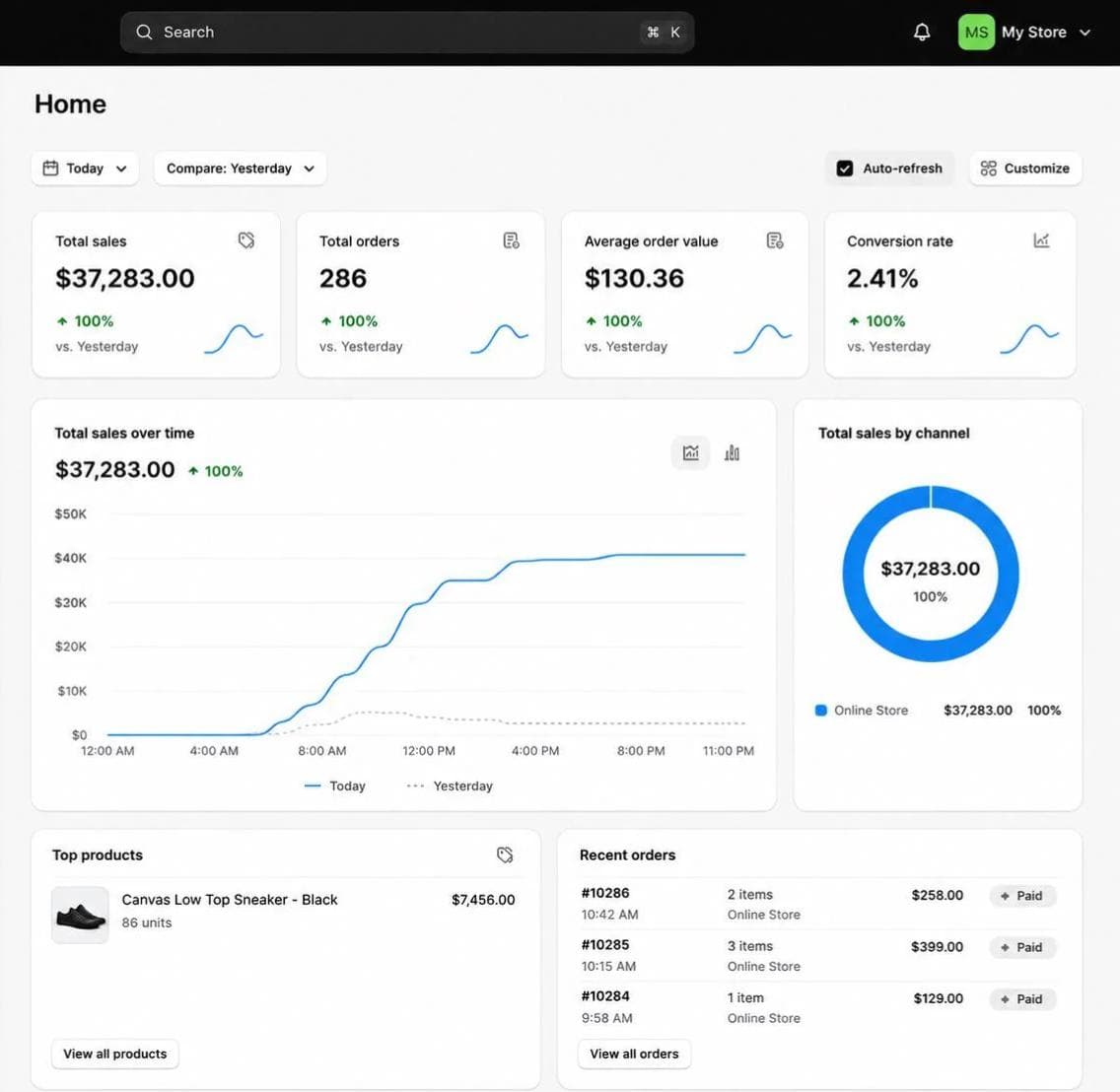Switch sales chart to bar view

(x=733, y=452)
